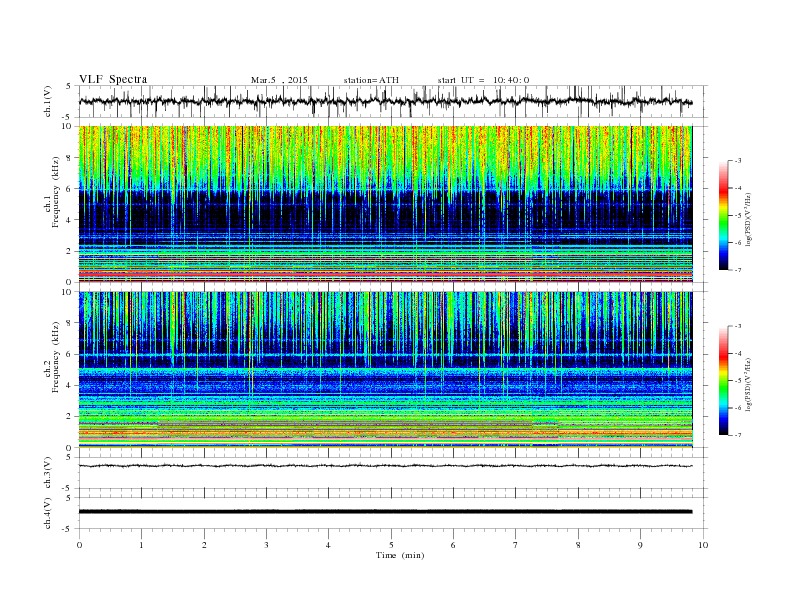This screenshot has height=612, width=792.
Task: Click the ch.3 voltage trace
Action: pyautogui.click(x=385, y=466)
